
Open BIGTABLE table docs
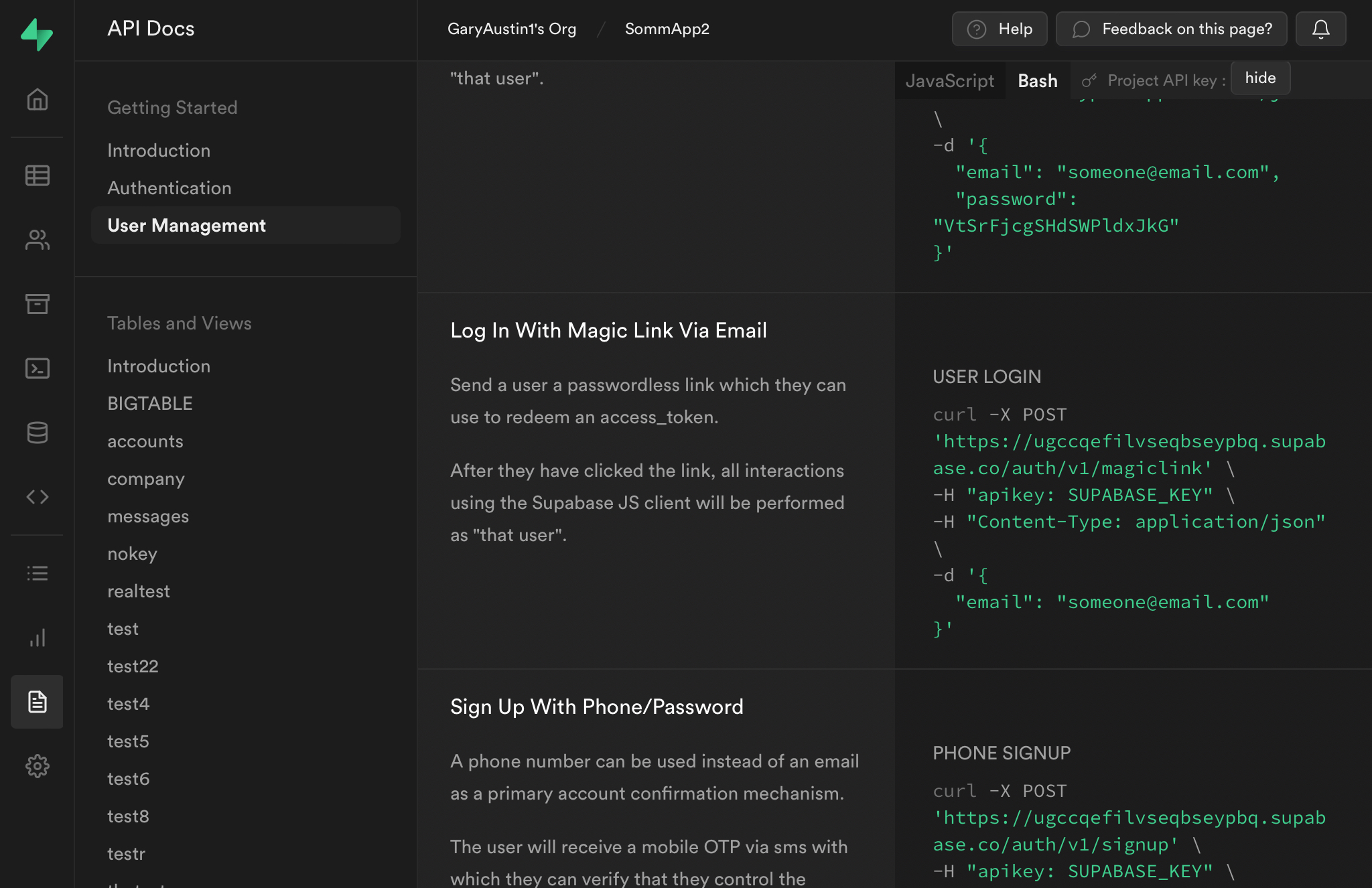coord(150,403)
